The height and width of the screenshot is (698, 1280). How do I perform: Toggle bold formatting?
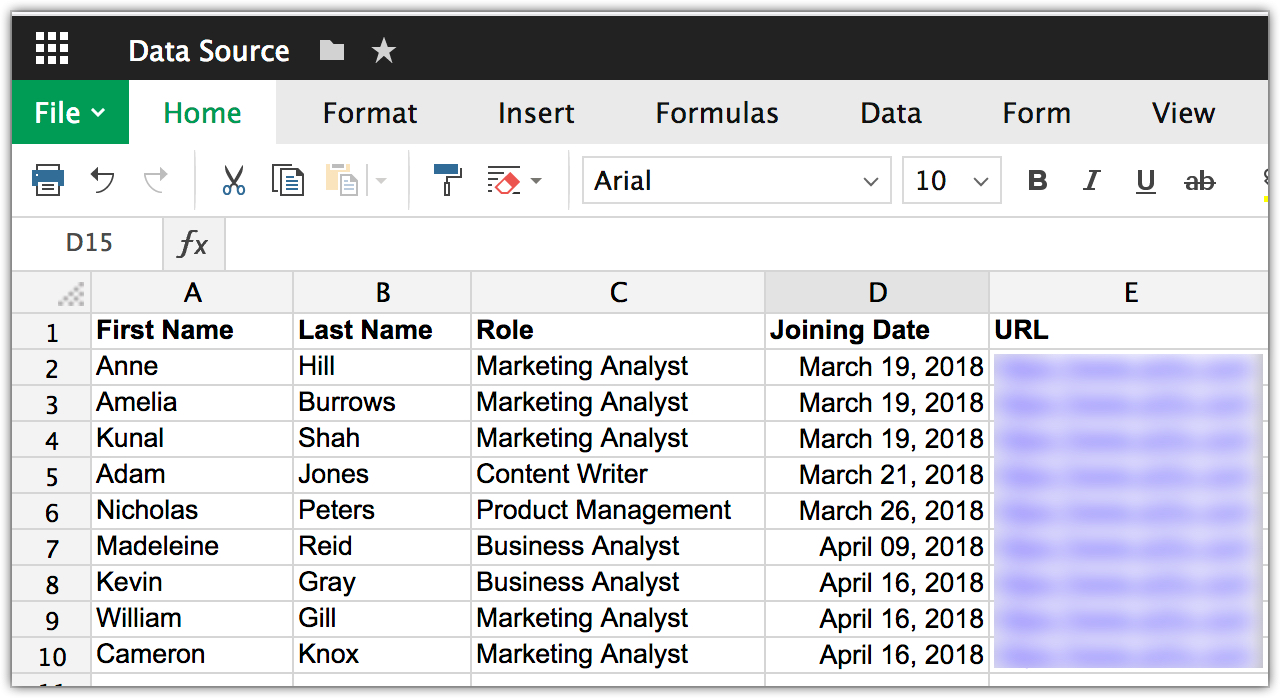tap(1037, 180)
